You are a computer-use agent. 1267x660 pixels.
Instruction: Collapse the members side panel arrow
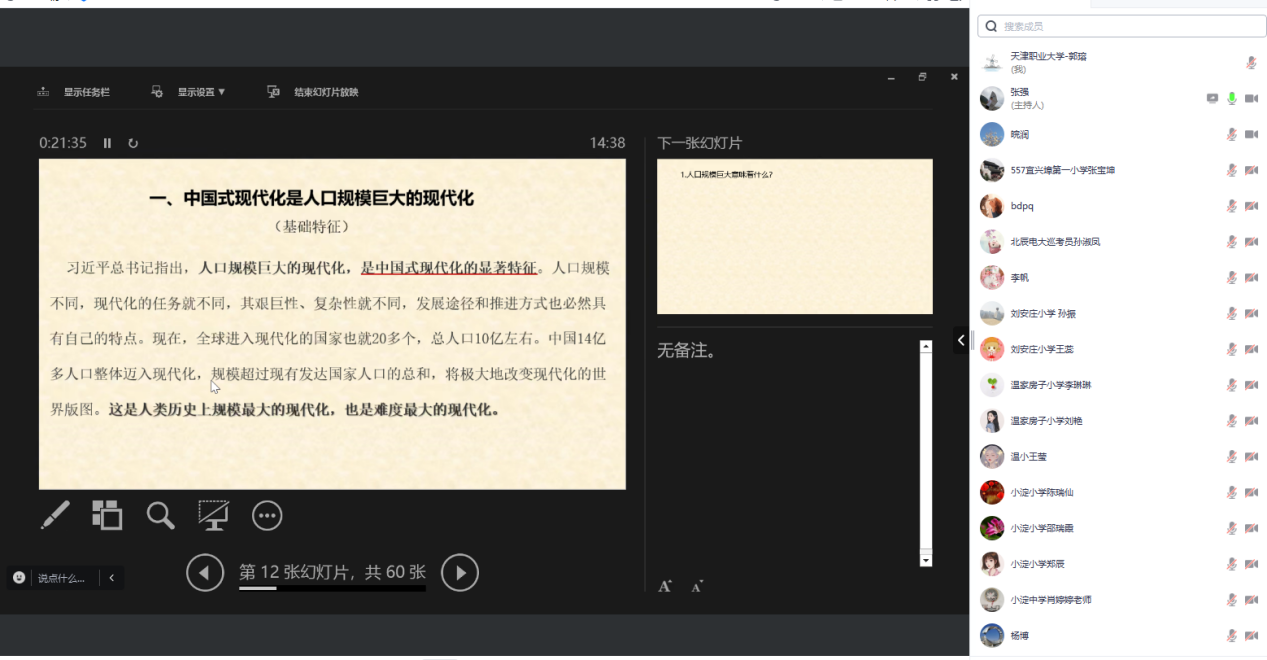(961, 340)
